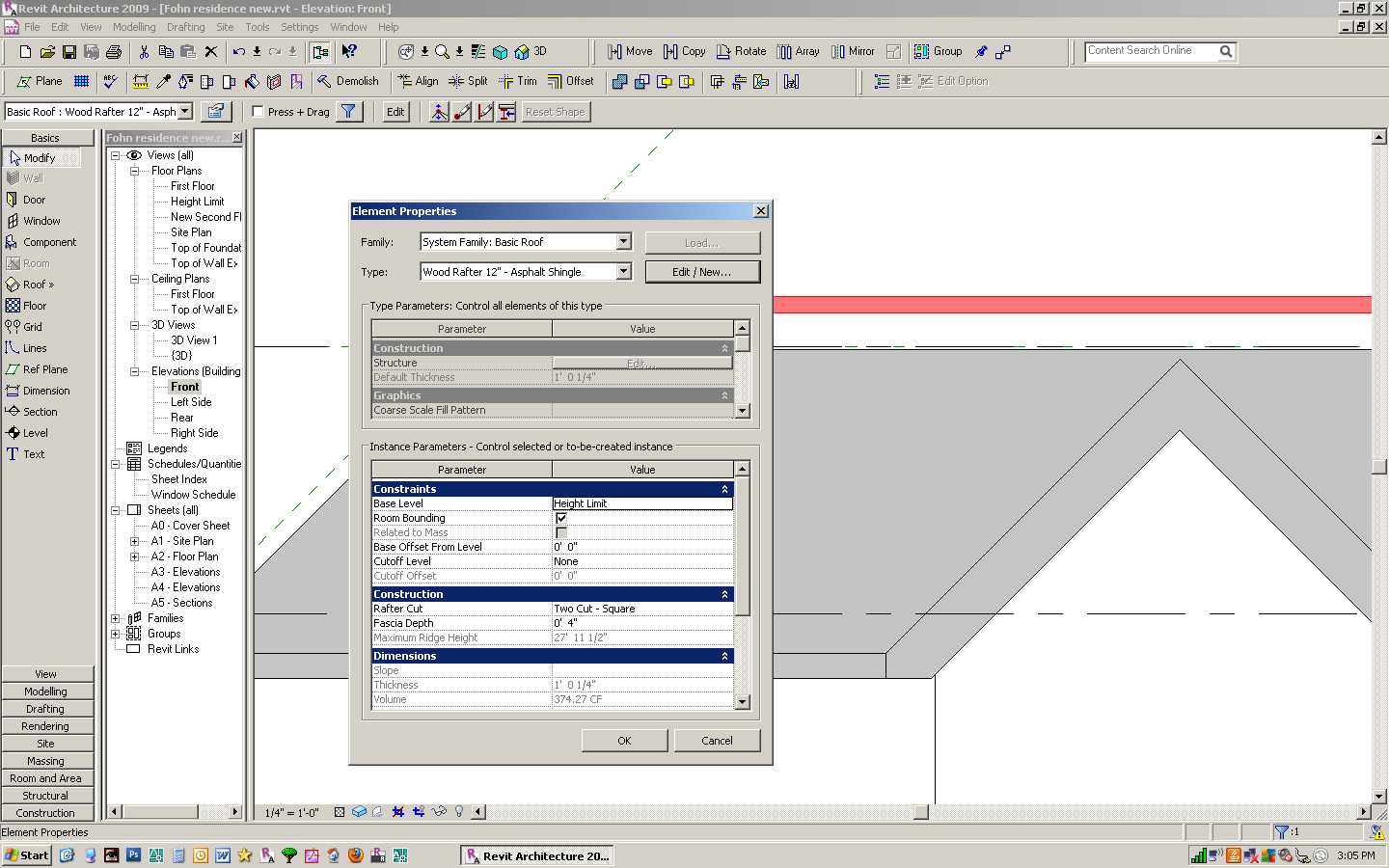Image resolution: width=1389 pixels, height=868 pixels.
Task: Select the Align tool
Action: 418,82
